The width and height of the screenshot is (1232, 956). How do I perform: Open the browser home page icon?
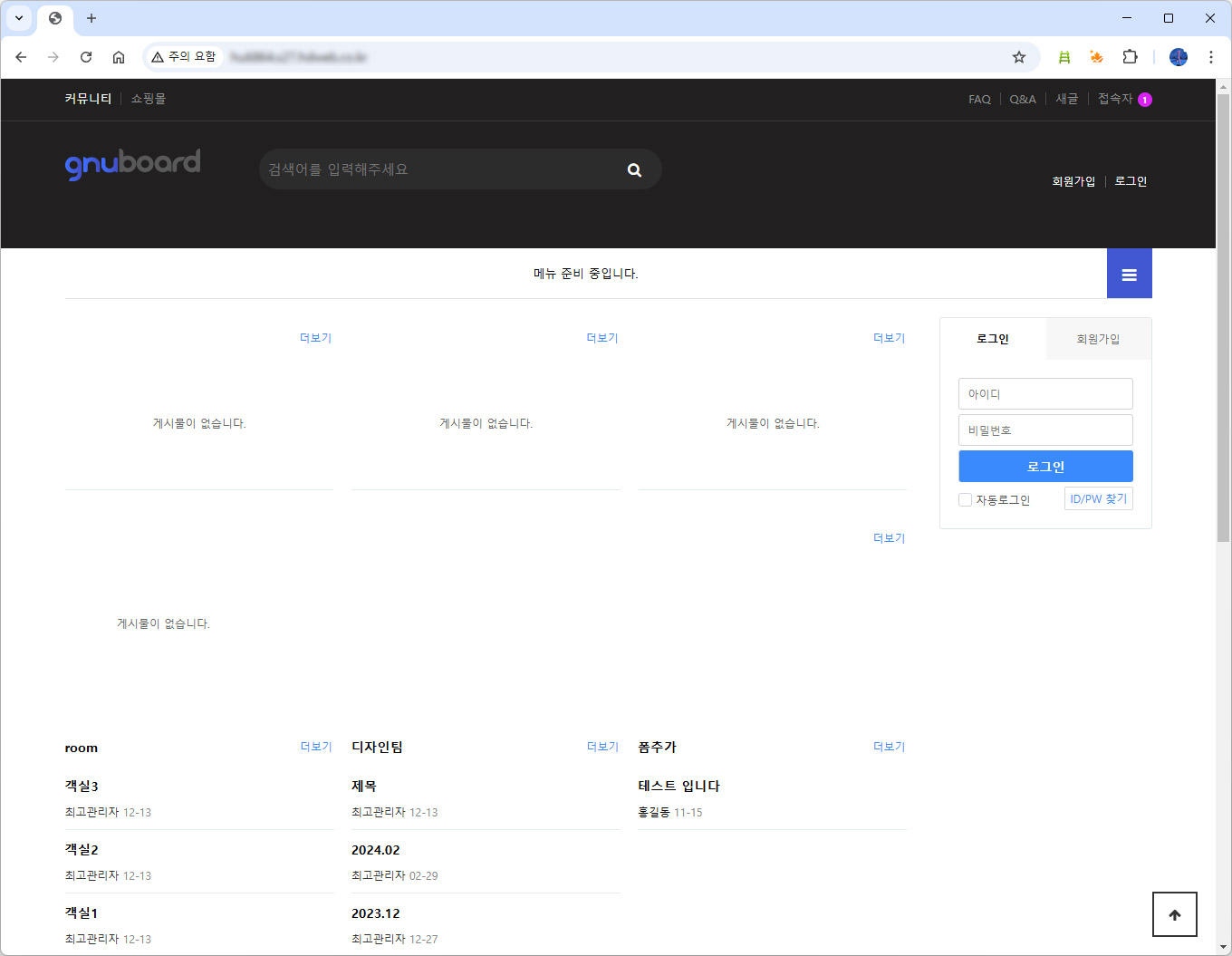coord(119,57)
